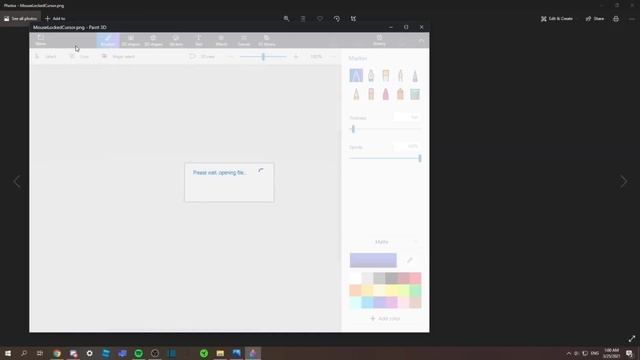The image size is (640, 360).
Task: Go to the next photo arrow
Action: pyautogui.click(x=623, y=181)
